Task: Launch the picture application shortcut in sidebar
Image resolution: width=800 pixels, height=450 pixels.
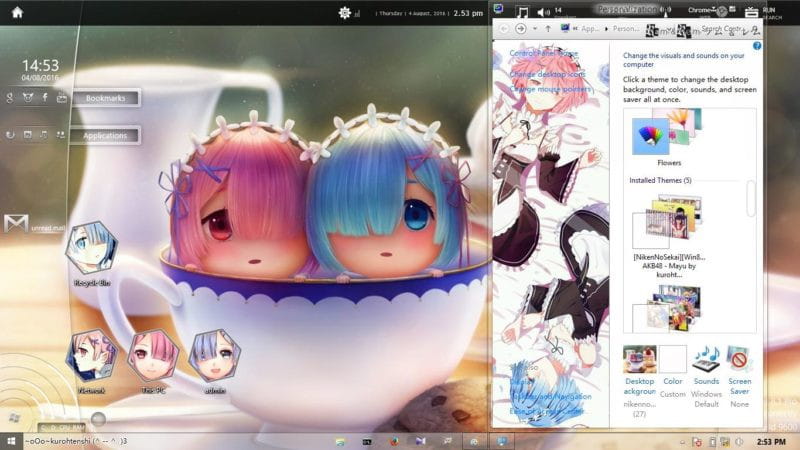Action: point(28,135)
